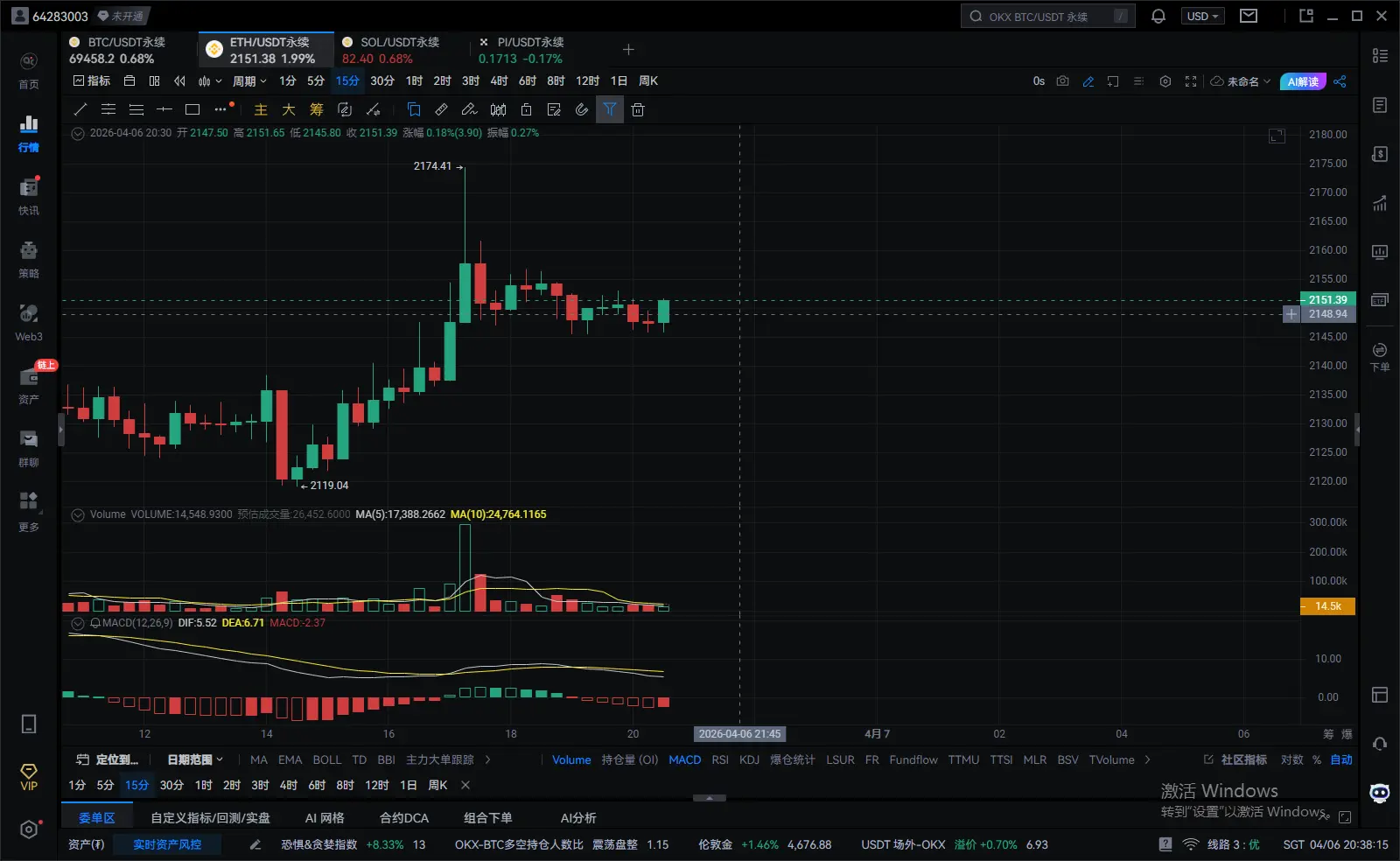This screenshot has height=861, width=1400.
Task: Open the Web3 sidebar icon
Action: [x=29, y=322]
